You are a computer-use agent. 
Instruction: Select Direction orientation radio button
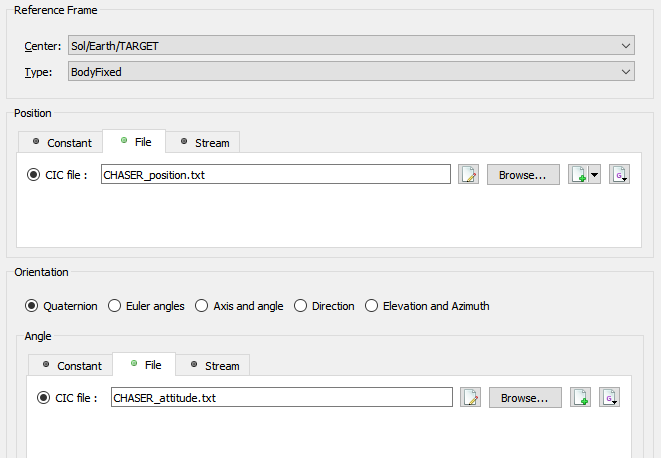[x=324, y=306]
